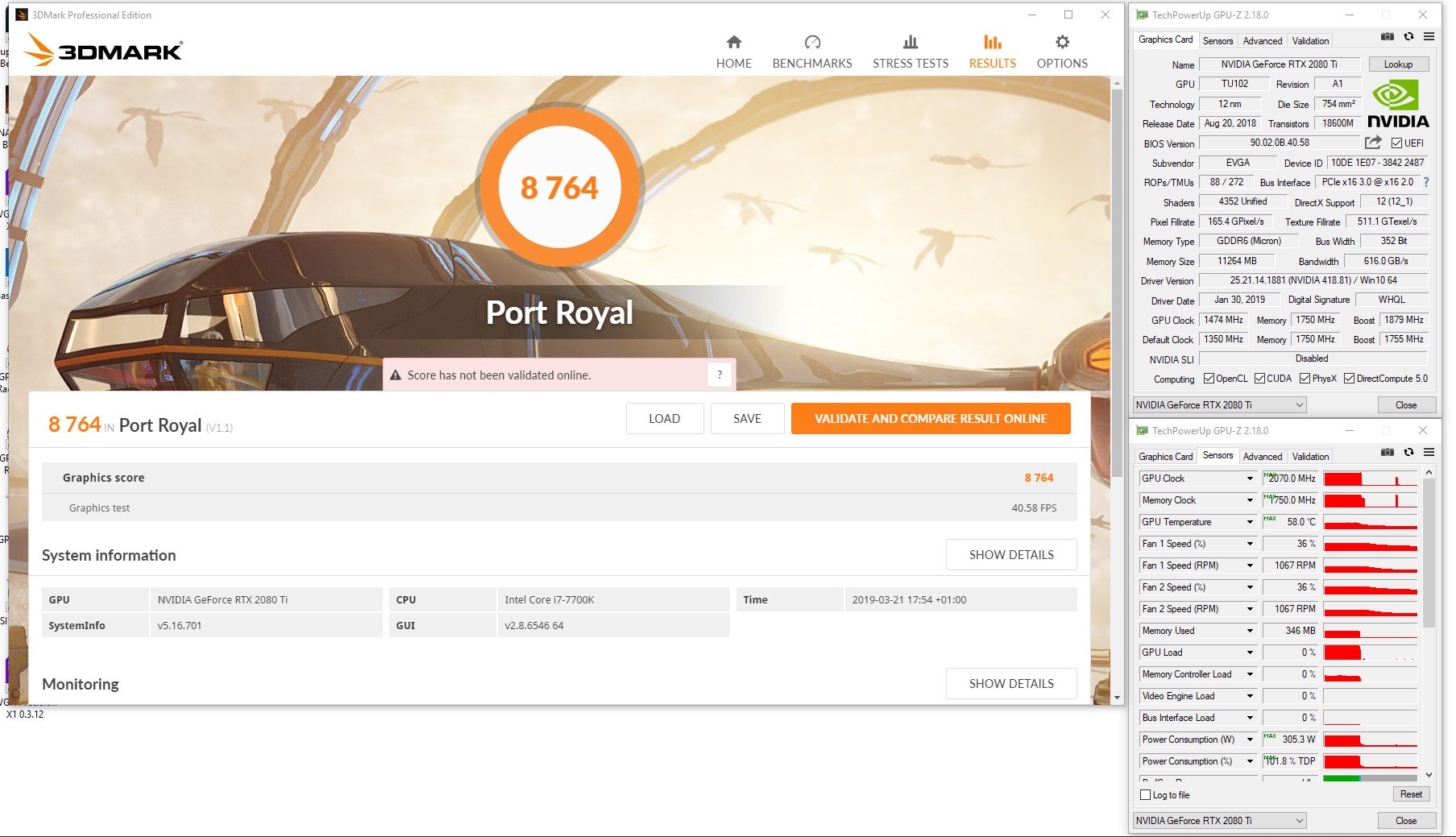Switch to Graphics Card tab in Sensors window

click(x=1165, y=456)
